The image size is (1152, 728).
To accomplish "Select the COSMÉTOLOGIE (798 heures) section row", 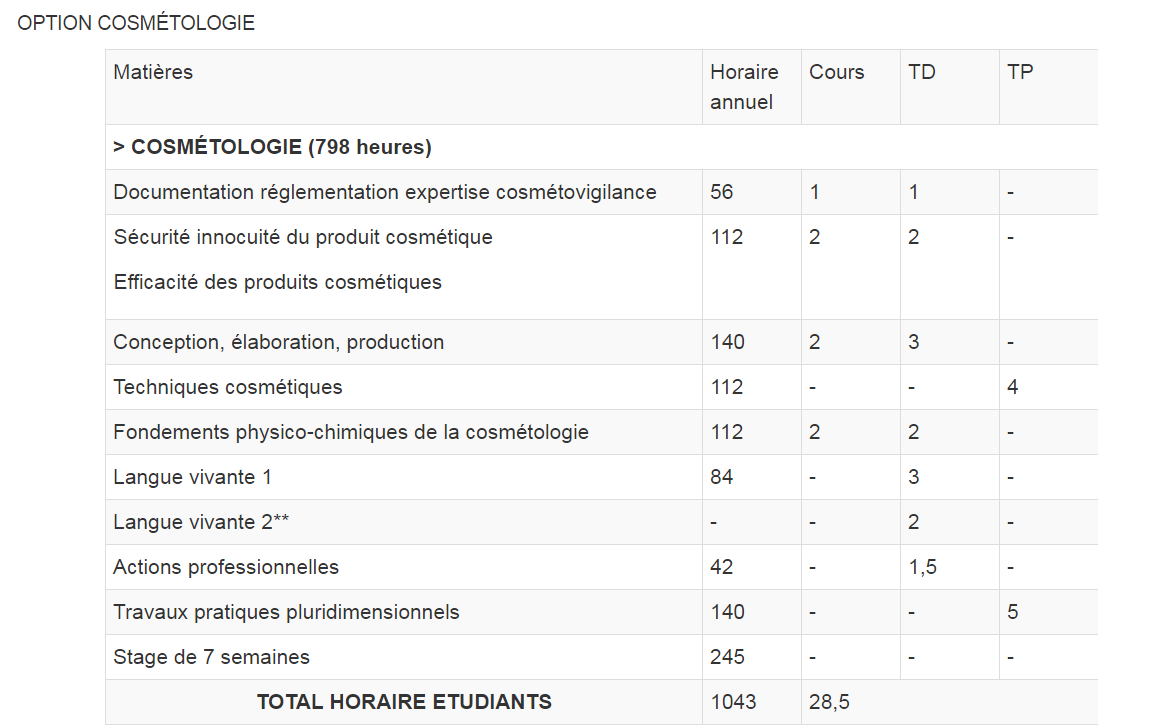I will [602, 147].
